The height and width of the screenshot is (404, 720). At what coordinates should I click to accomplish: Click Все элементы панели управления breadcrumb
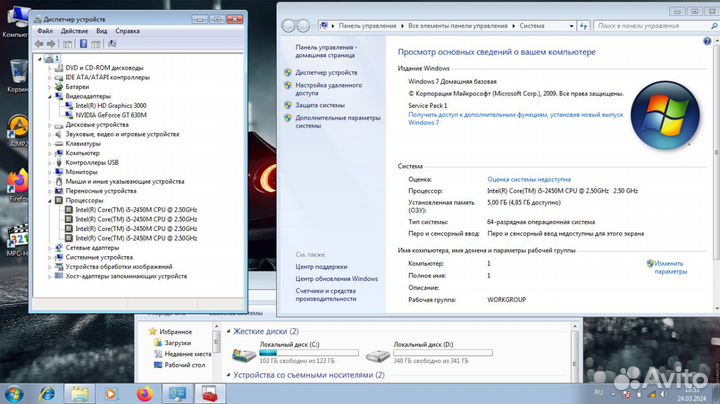click(458, 26)
